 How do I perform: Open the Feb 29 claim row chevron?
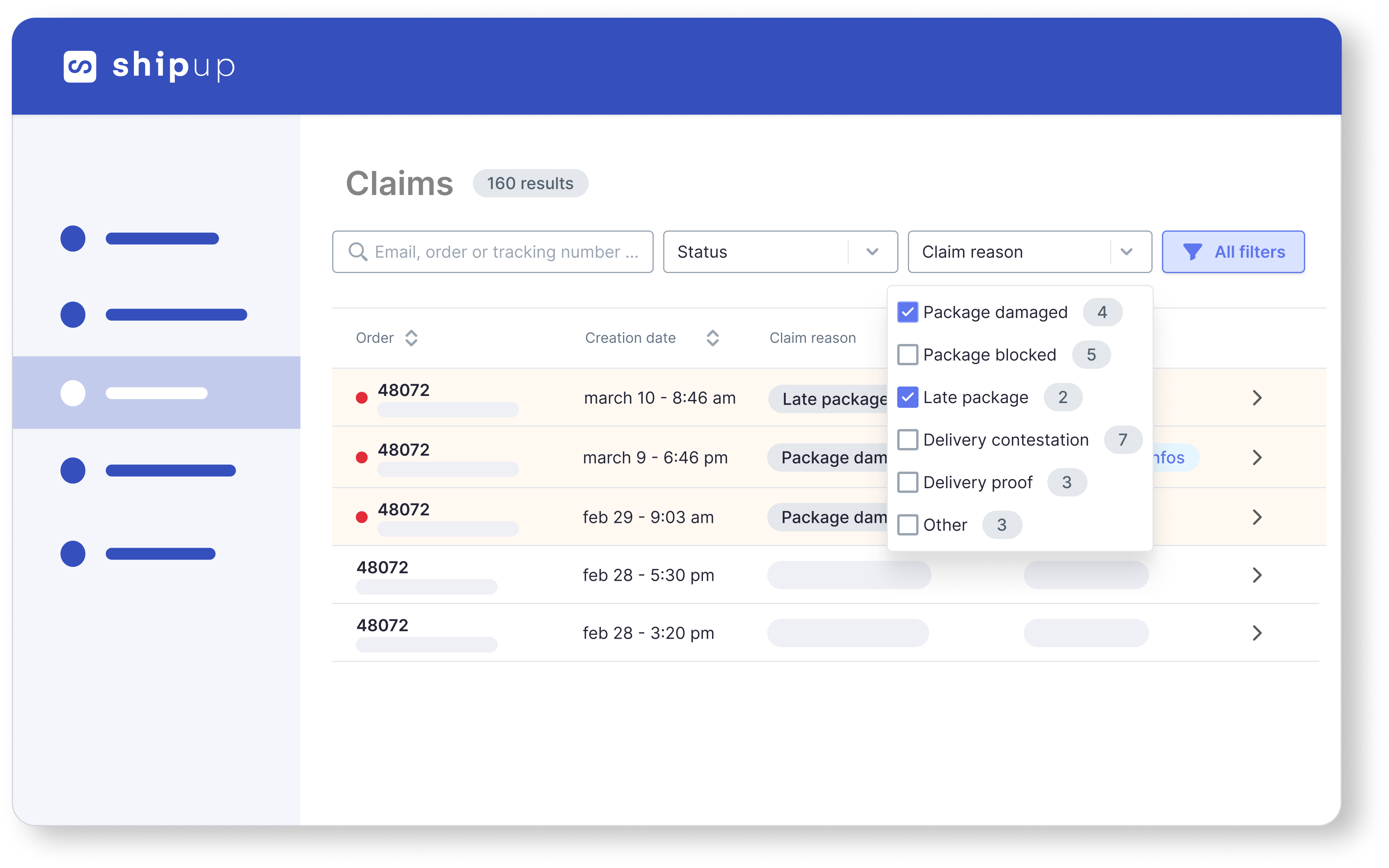(x=1257, y=517)
